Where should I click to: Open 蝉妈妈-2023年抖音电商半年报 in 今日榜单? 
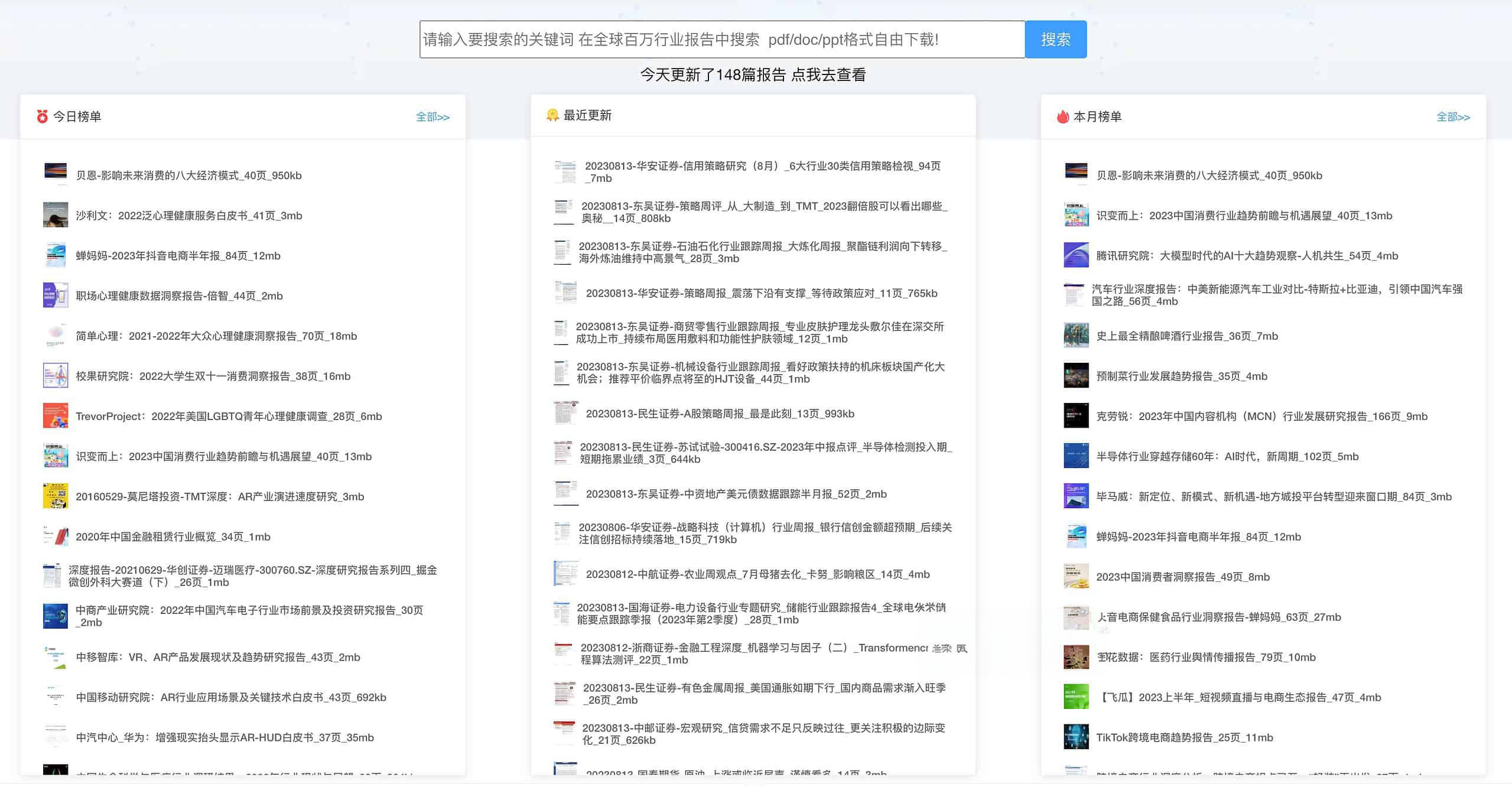[178, 256]
